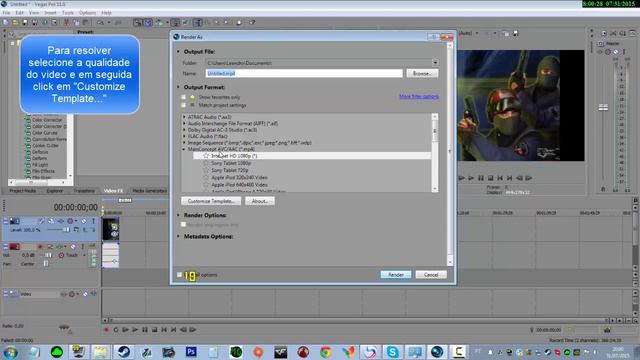Click the output file Name field

(304, 73)
